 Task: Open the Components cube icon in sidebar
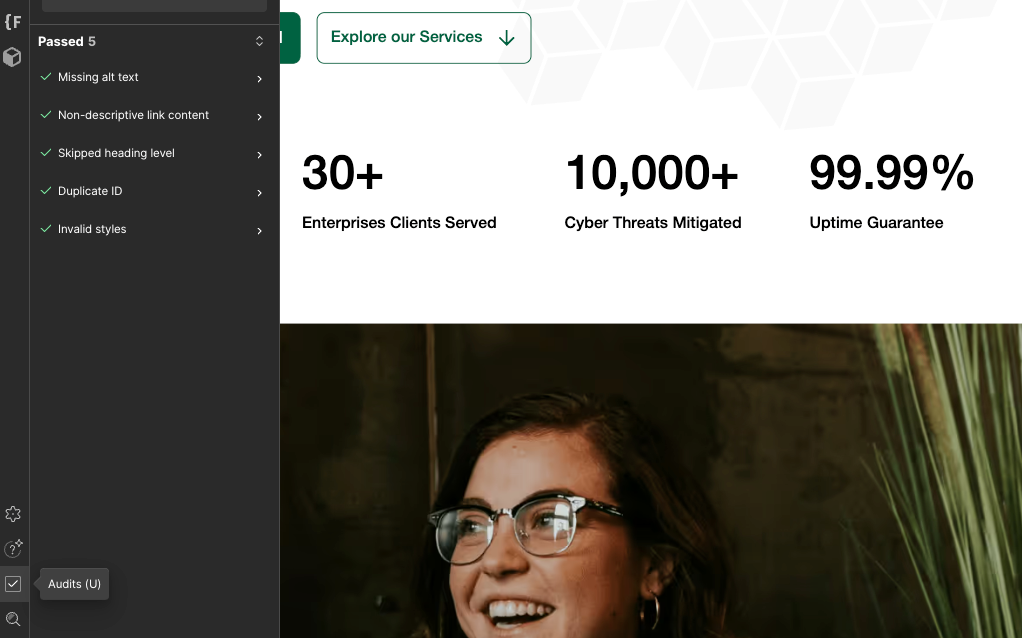pos(12,57)
